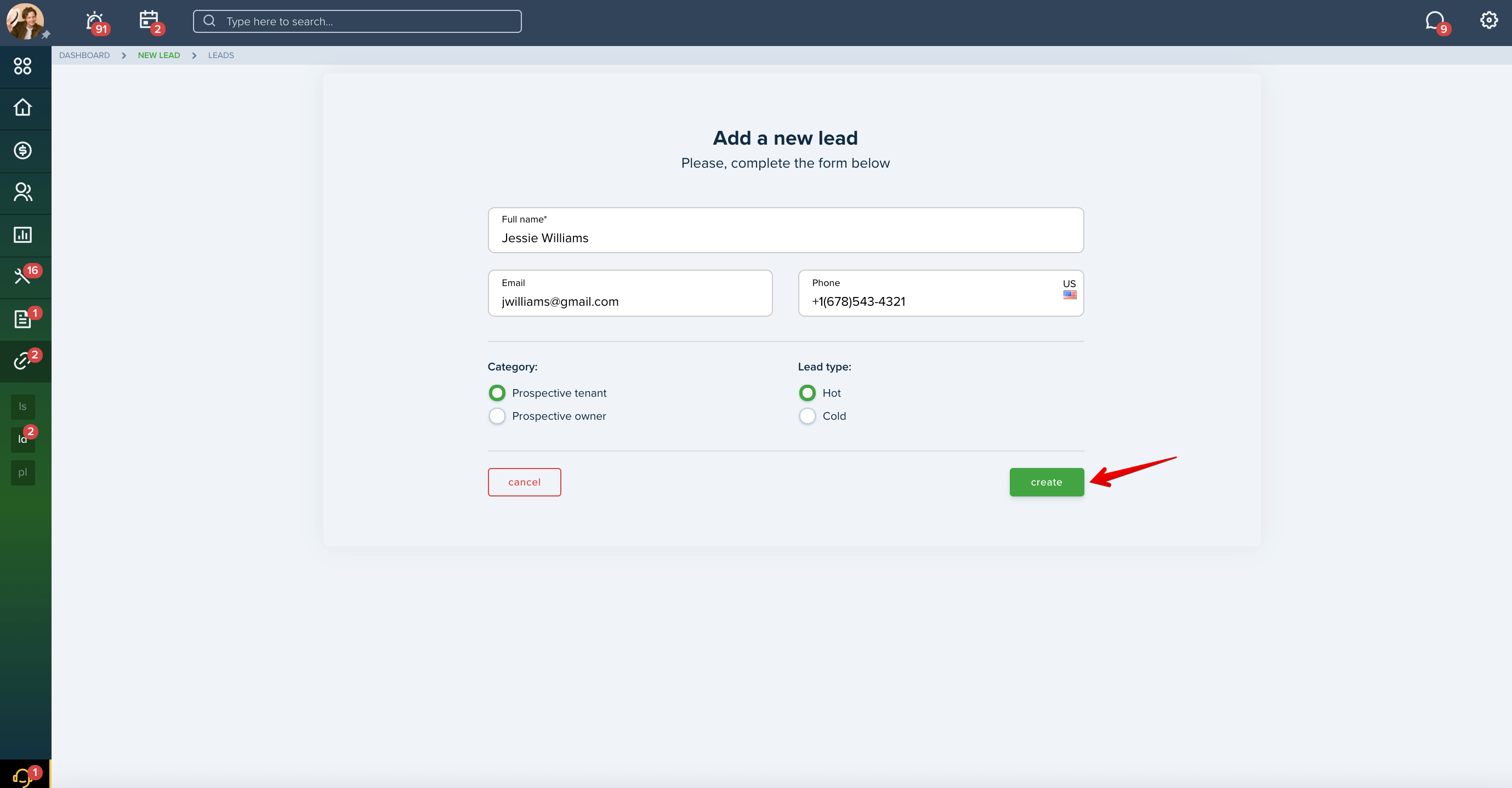Click the pin icon beside the avatar
The width and height of the screenshot is (1512, 788).
pos(46,35)
